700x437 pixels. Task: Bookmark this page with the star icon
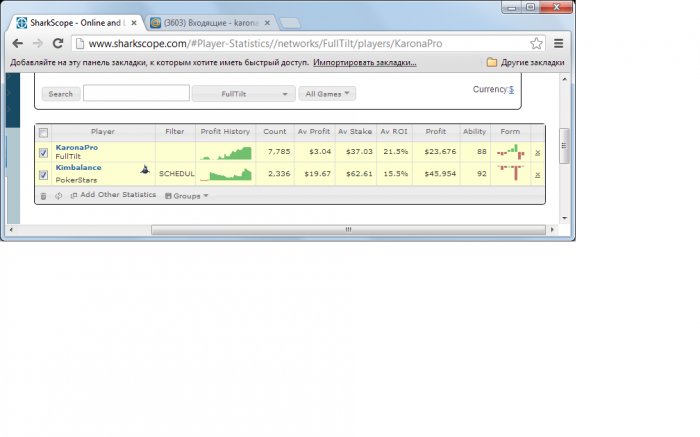(536, 43)
